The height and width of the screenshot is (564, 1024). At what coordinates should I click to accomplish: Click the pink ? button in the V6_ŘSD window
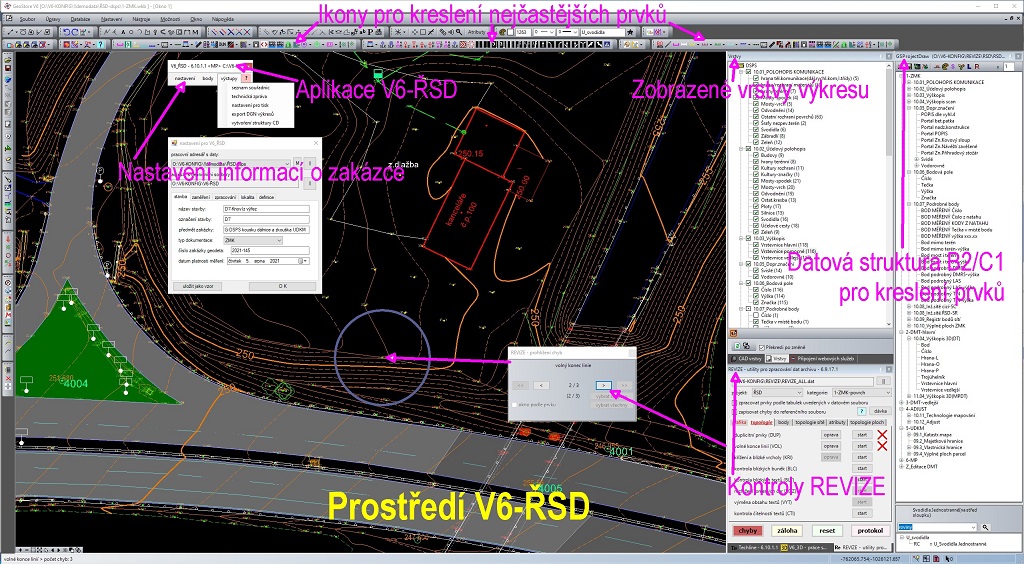[x=246, y=78]
